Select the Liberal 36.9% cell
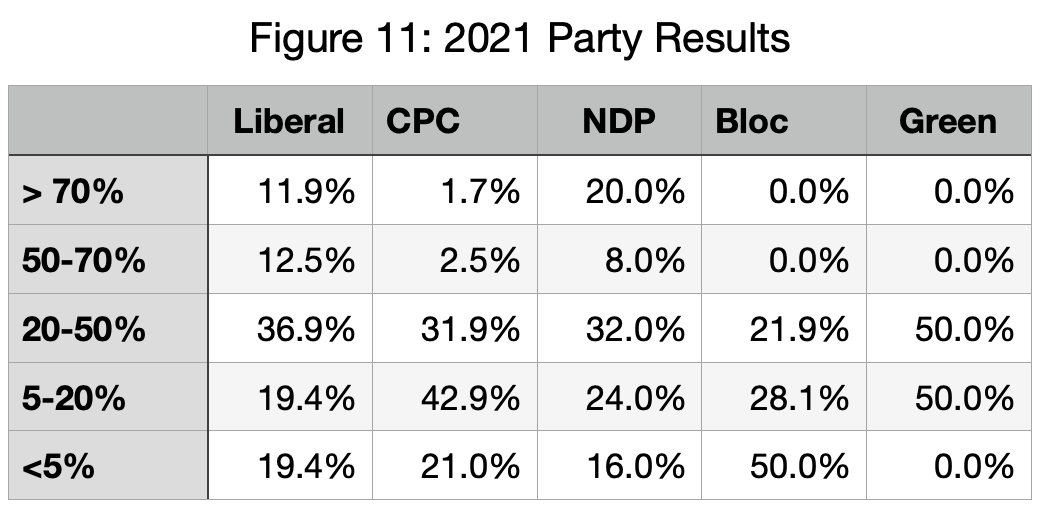Screen dimensions: 1040x508 point(308,329)
